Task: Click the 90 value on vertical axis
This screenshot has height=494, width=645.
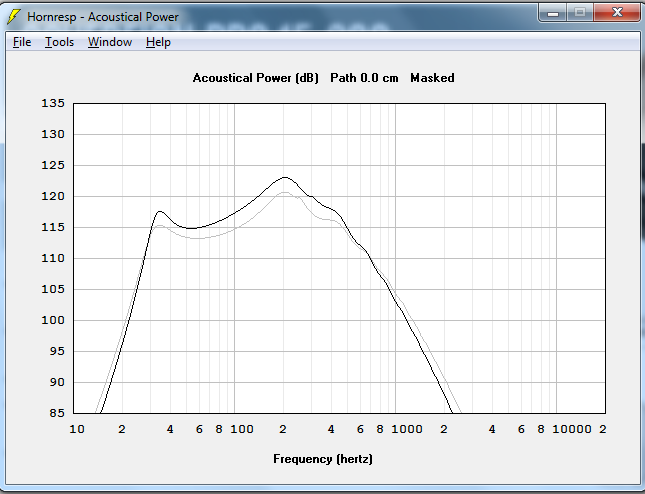Action: pos(57,382)
